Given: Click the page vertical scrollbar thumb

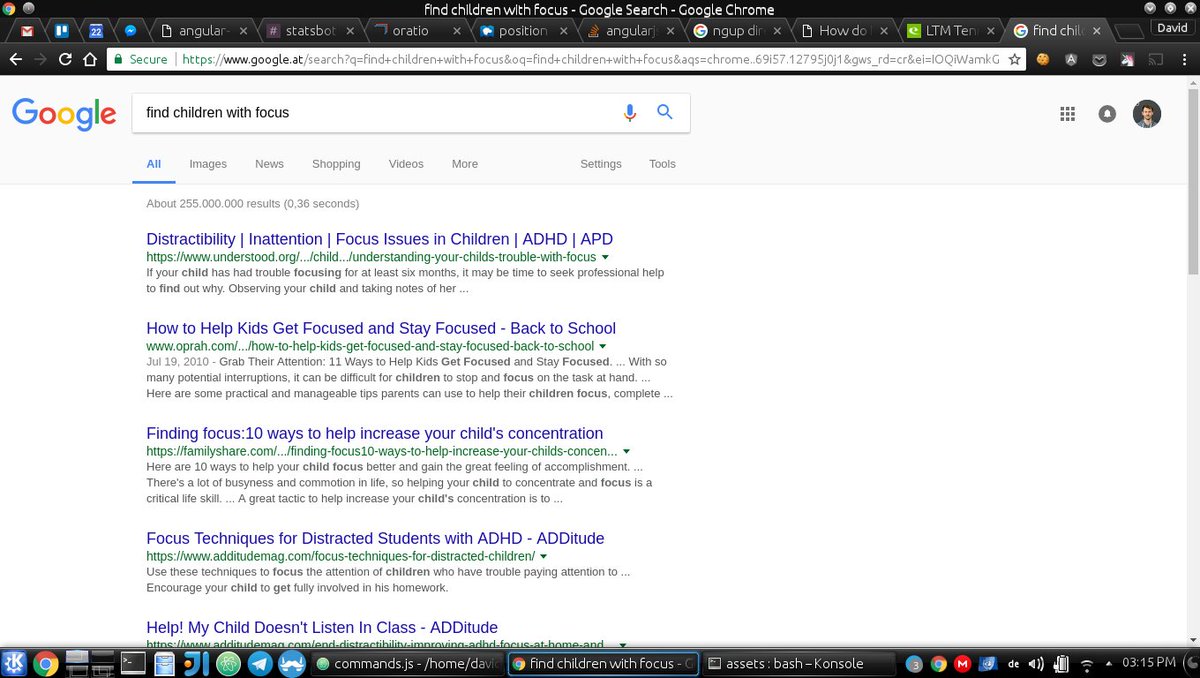Looking at the screenshot, I should point(1192,180).
